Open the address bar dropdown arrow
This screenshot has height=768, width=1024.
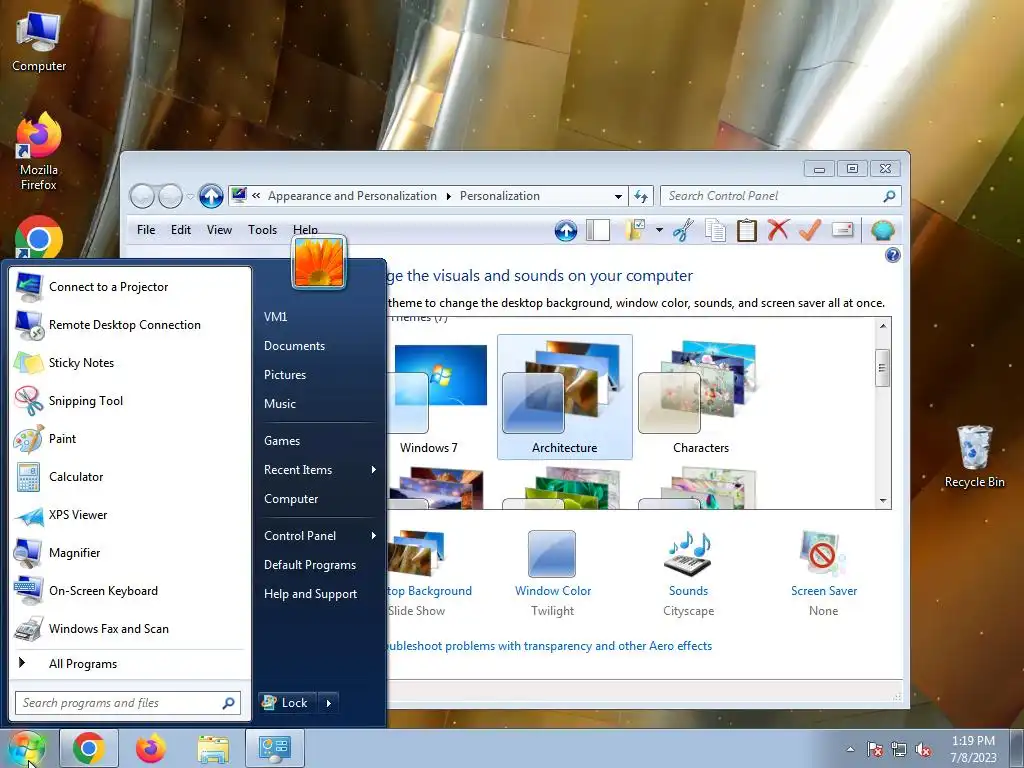618,196
